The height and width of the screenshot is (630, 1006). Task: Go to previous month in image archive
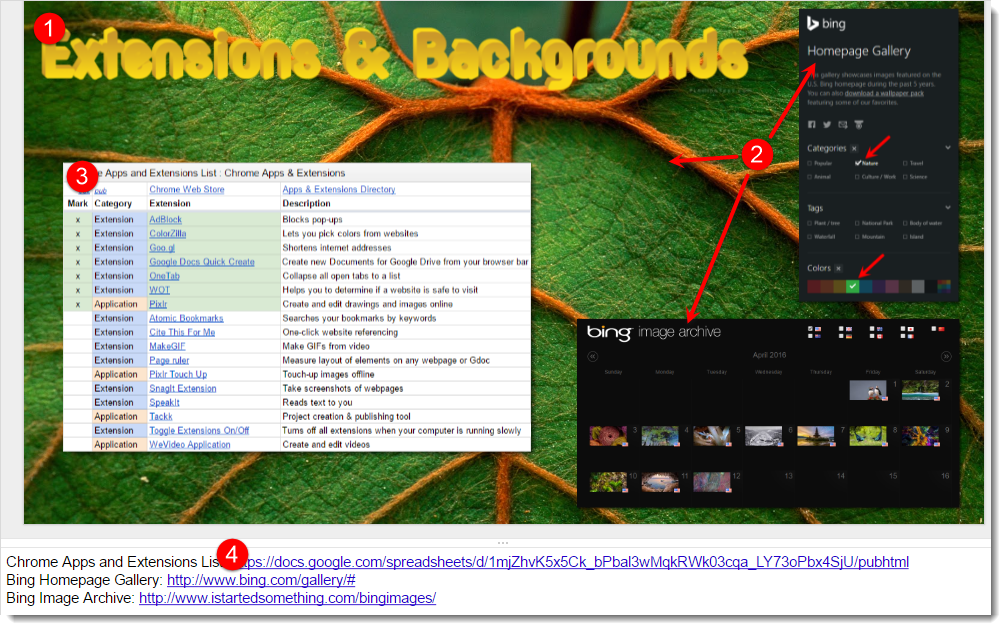tap(593, 356)
